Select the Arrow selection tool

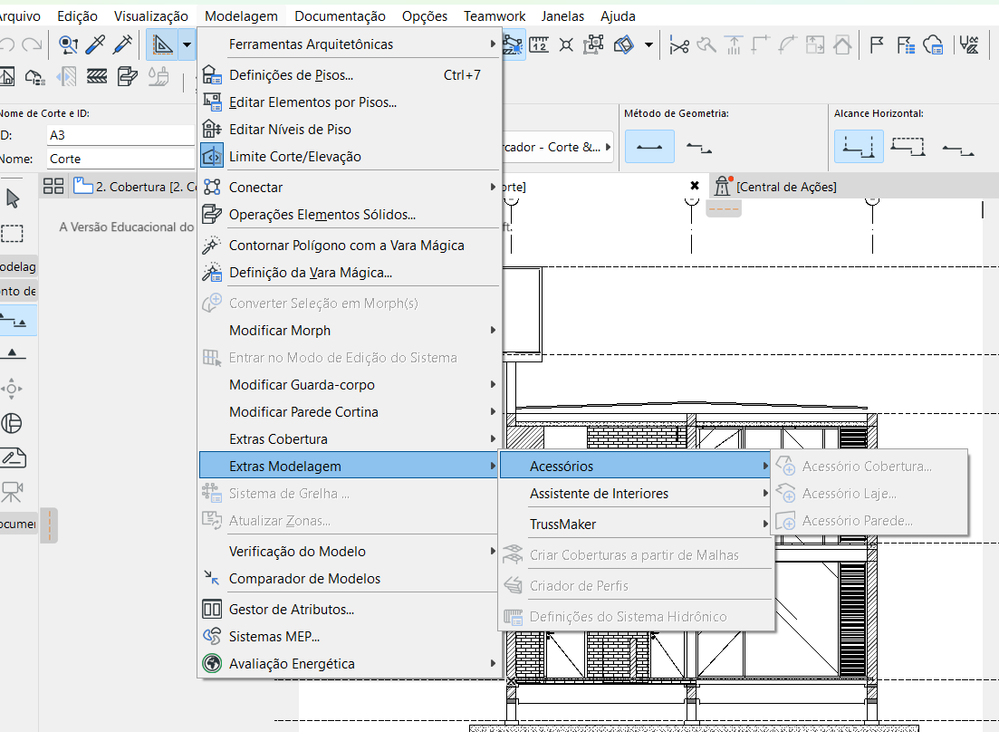click(x=12, y=198)
